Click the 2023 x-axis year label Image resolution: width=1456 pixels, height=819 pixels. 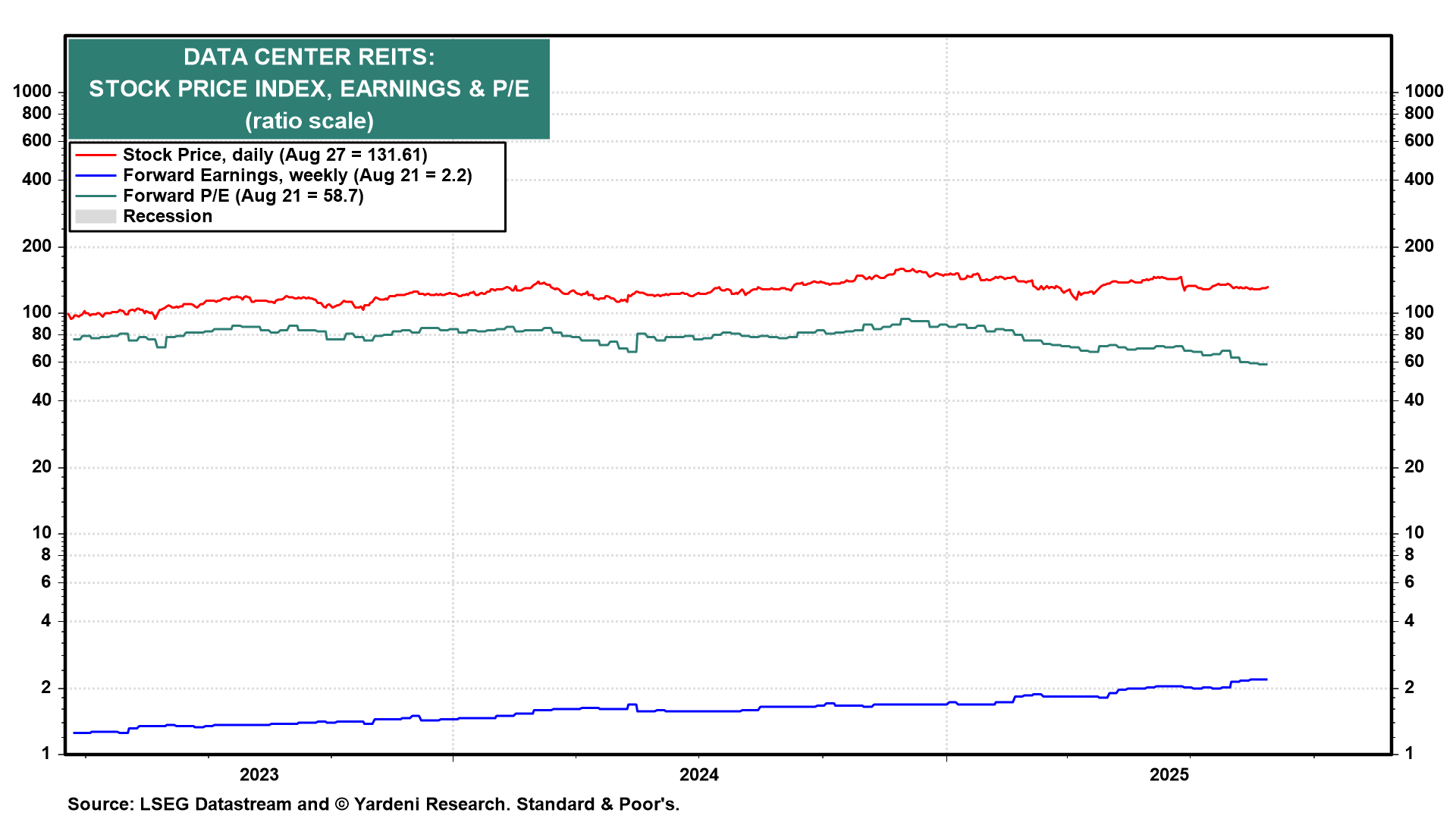(x=259, y=774)
